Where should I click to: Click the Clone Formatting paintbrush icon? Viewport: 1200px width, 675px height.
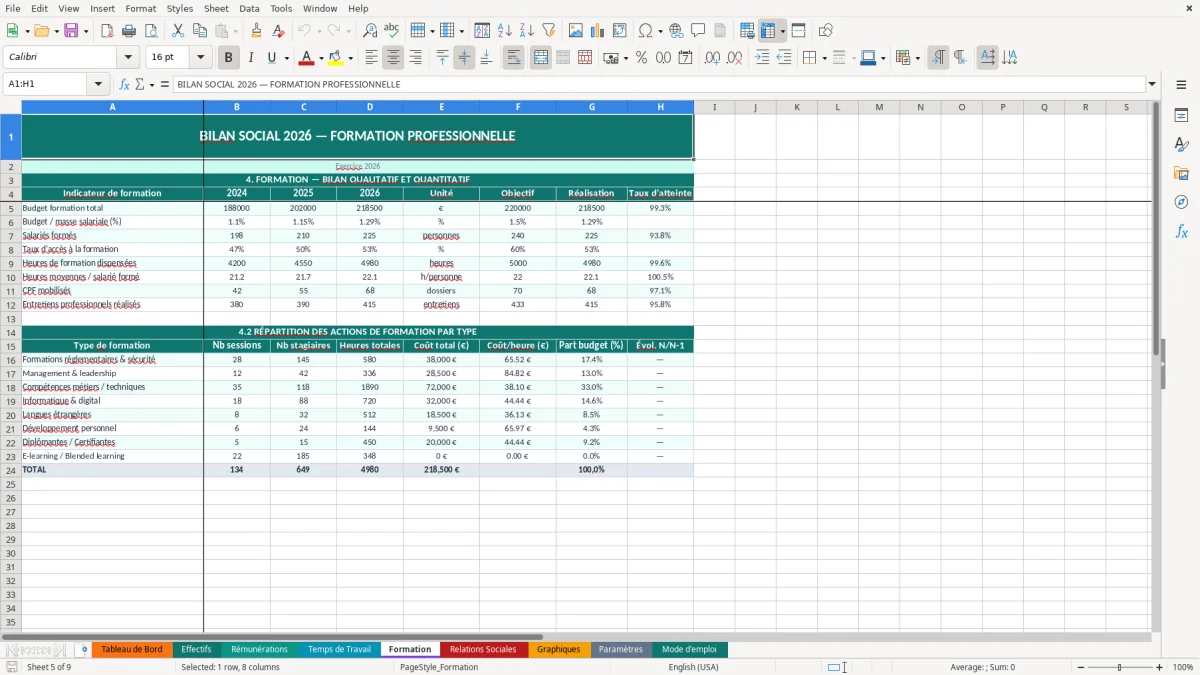(256, 31)
